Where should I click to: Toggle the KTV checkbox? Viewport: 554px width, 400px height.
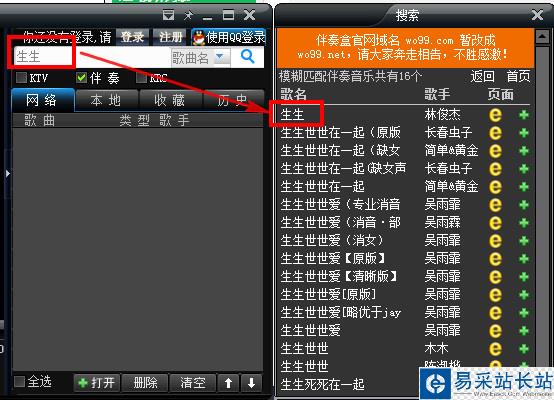click(22, 77)
